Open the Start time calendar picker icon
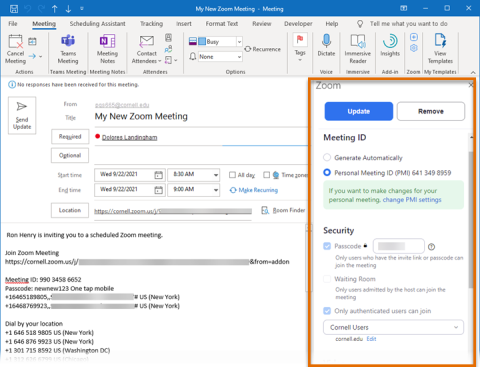Viewport: 480px width, 367px height. pyautogui.click(x=159, y=175)
